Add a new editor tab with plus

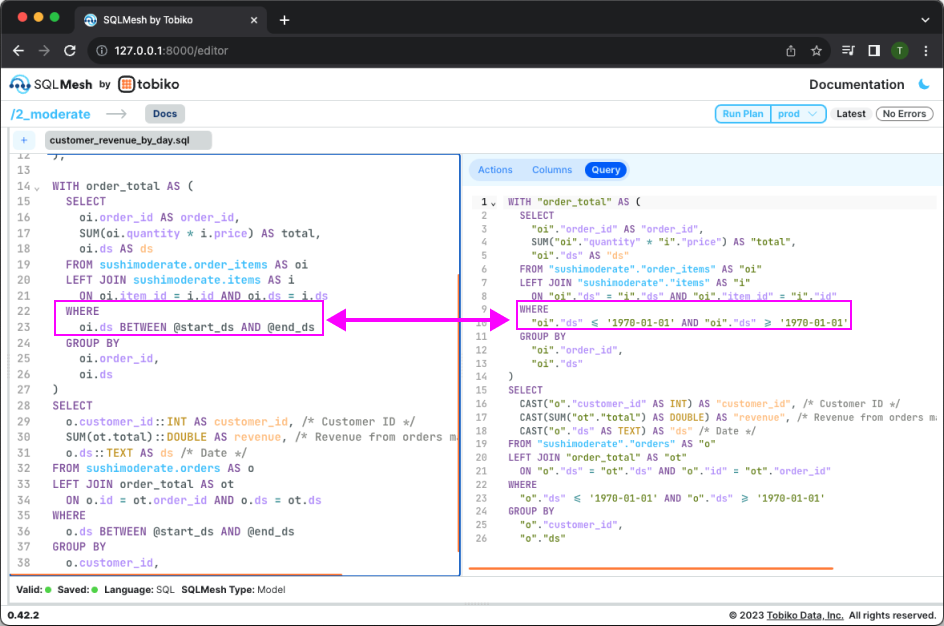coord(24,140)
